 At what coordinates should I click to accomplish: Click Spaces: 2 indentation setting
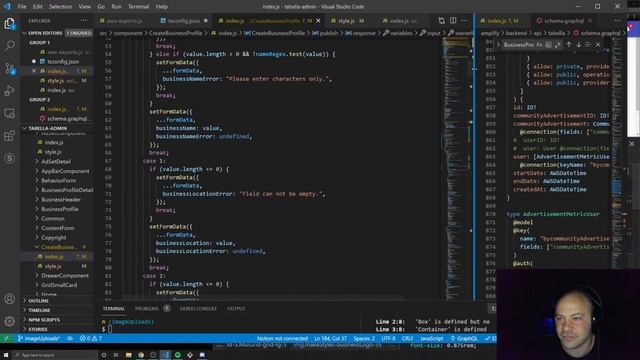tap(364, 338)
